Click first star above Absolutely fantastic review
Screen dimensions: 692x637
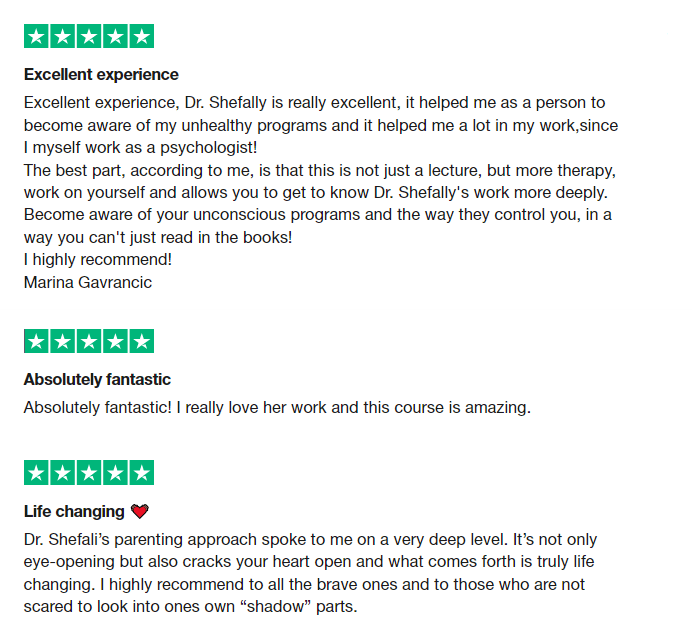[37, 341]
